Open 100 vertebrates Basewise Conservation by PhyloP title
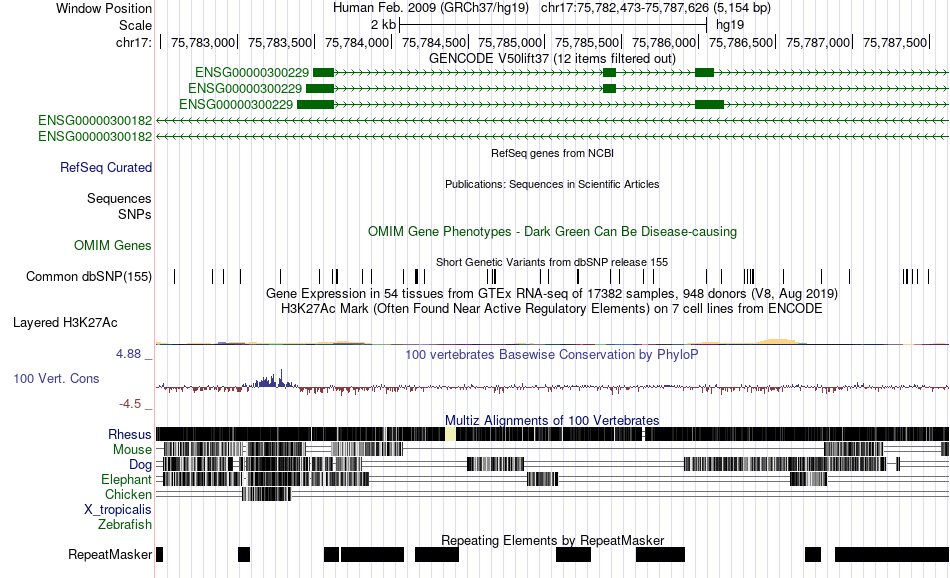 click(x=552, y=354)
